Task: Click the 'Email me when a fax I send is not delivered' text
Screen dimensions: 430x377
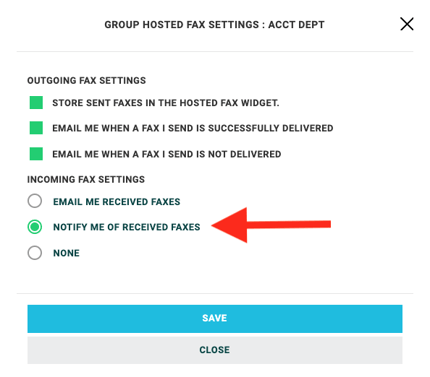Action: click(x=167, y=154)
